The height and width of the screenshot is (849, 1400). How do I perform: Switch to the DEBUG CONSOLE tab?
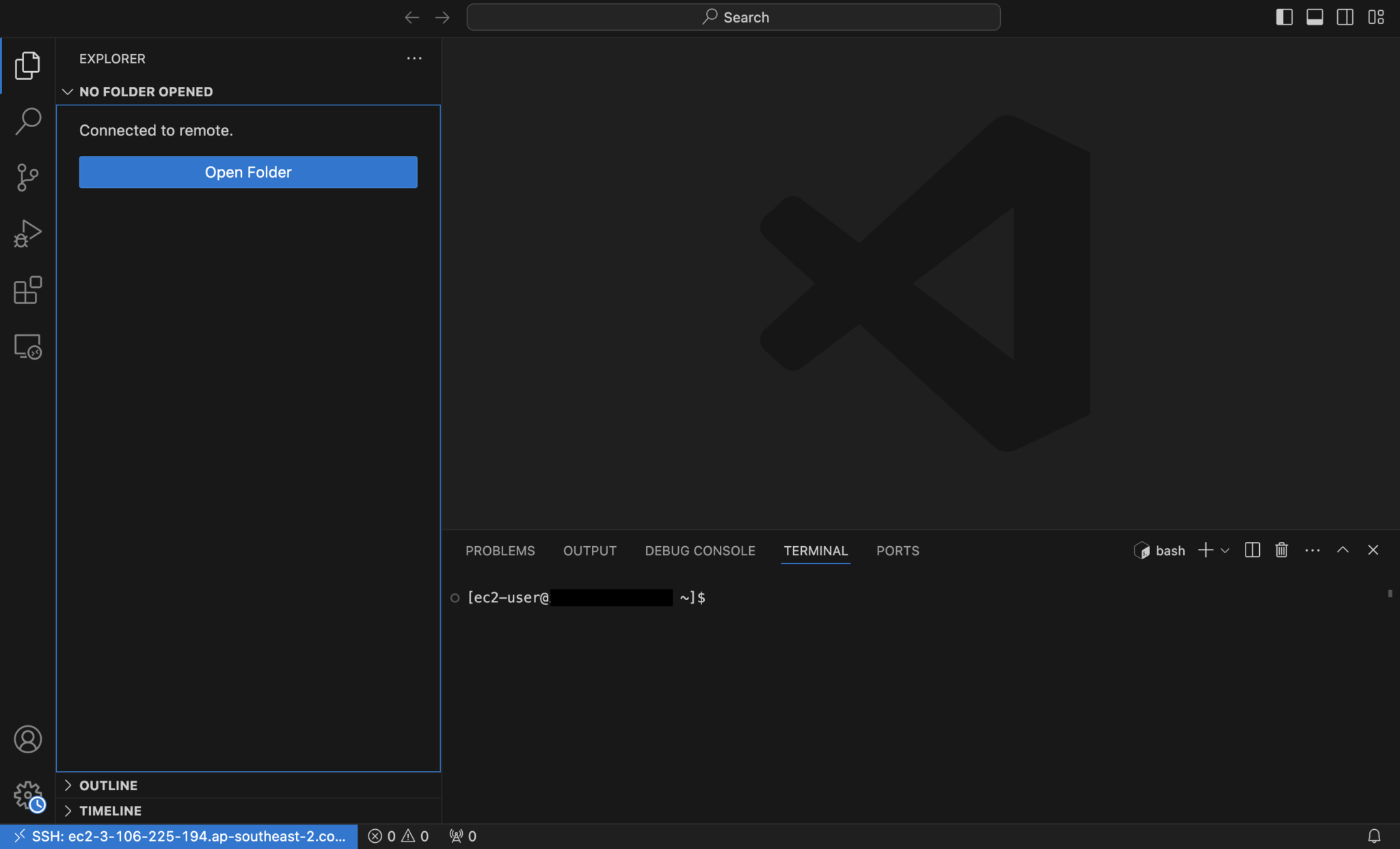[699, 550]
